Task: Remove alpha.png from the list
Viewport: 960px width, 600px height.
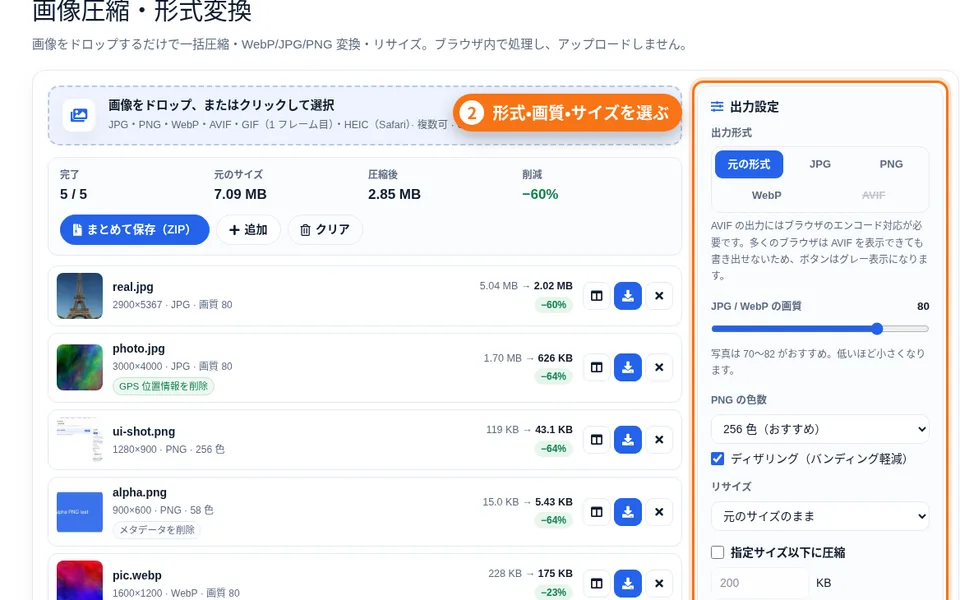Action: pos(659,512)
